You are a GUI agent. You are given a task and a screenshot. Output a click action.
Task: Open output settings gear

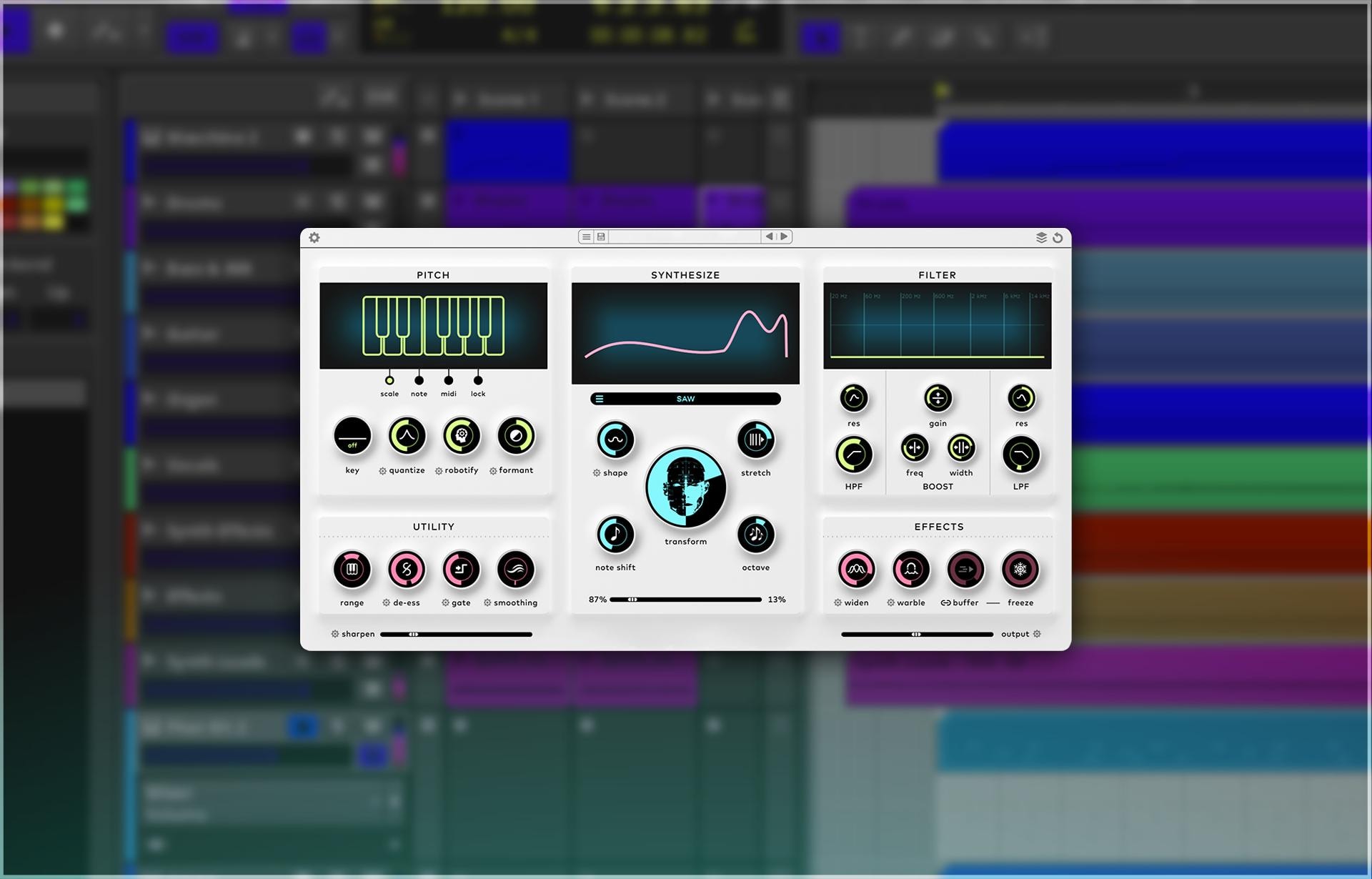click(1037, 634)
